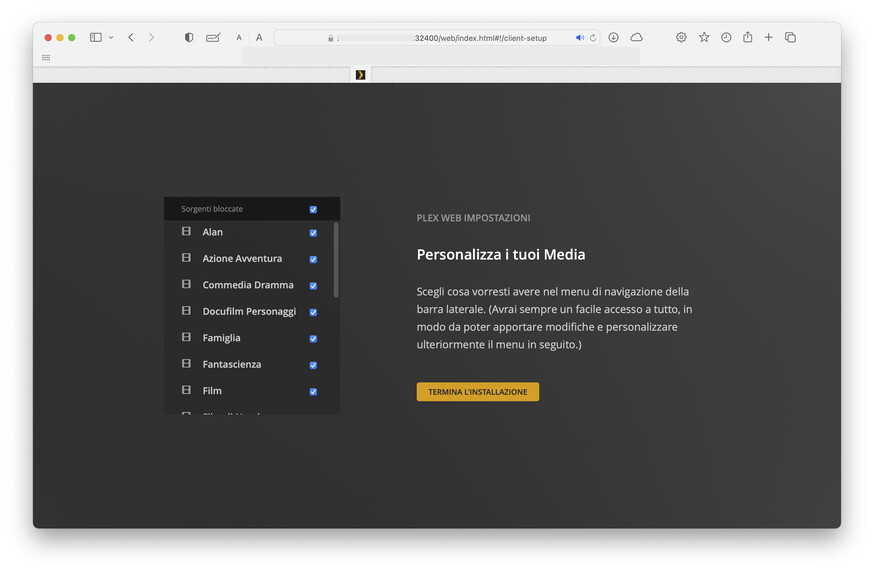The image size is (874, 572).
Task: Go forward to the next page
Action: point(152,37)
